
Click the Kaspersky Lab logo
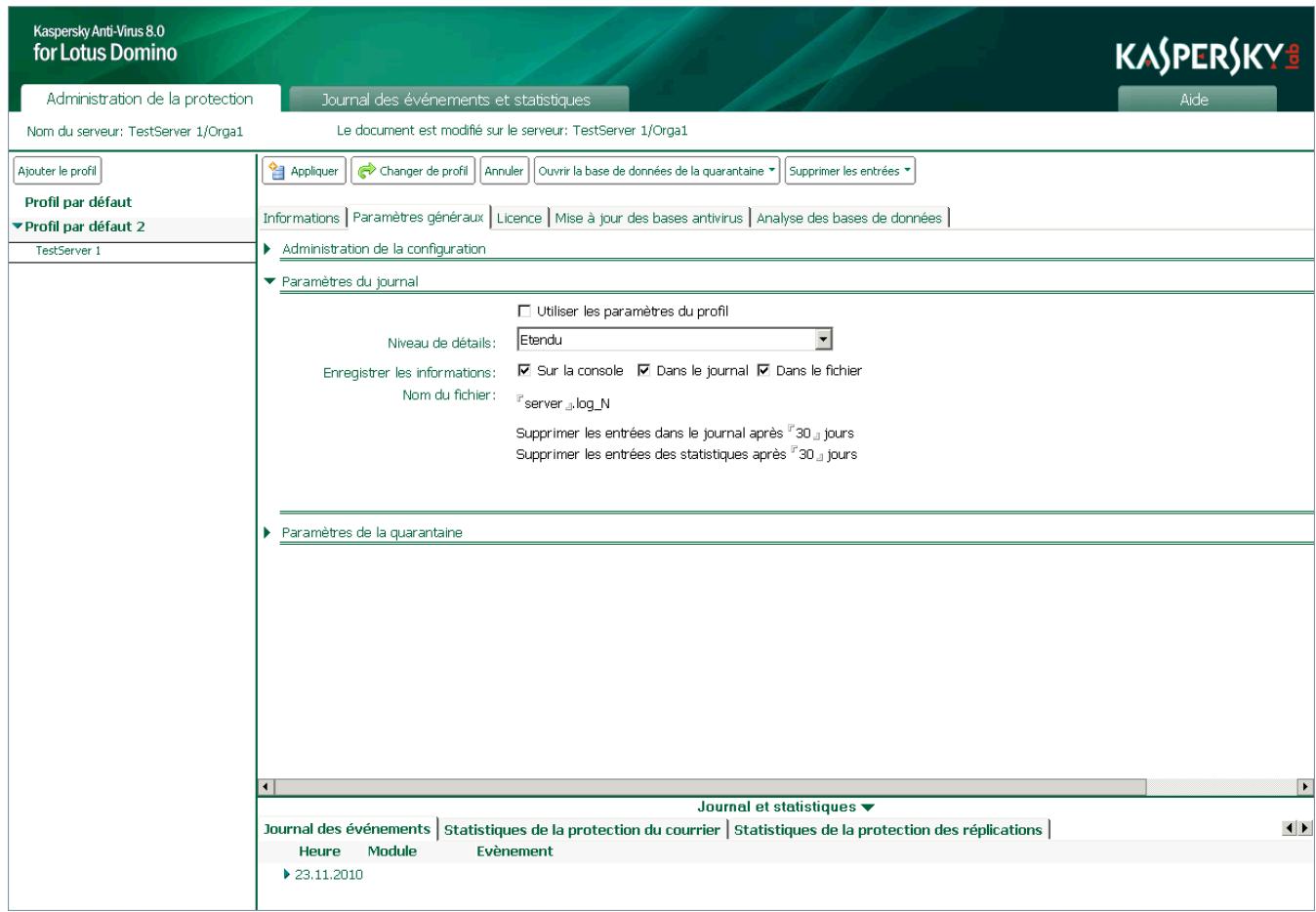[x=1211, y=56]
